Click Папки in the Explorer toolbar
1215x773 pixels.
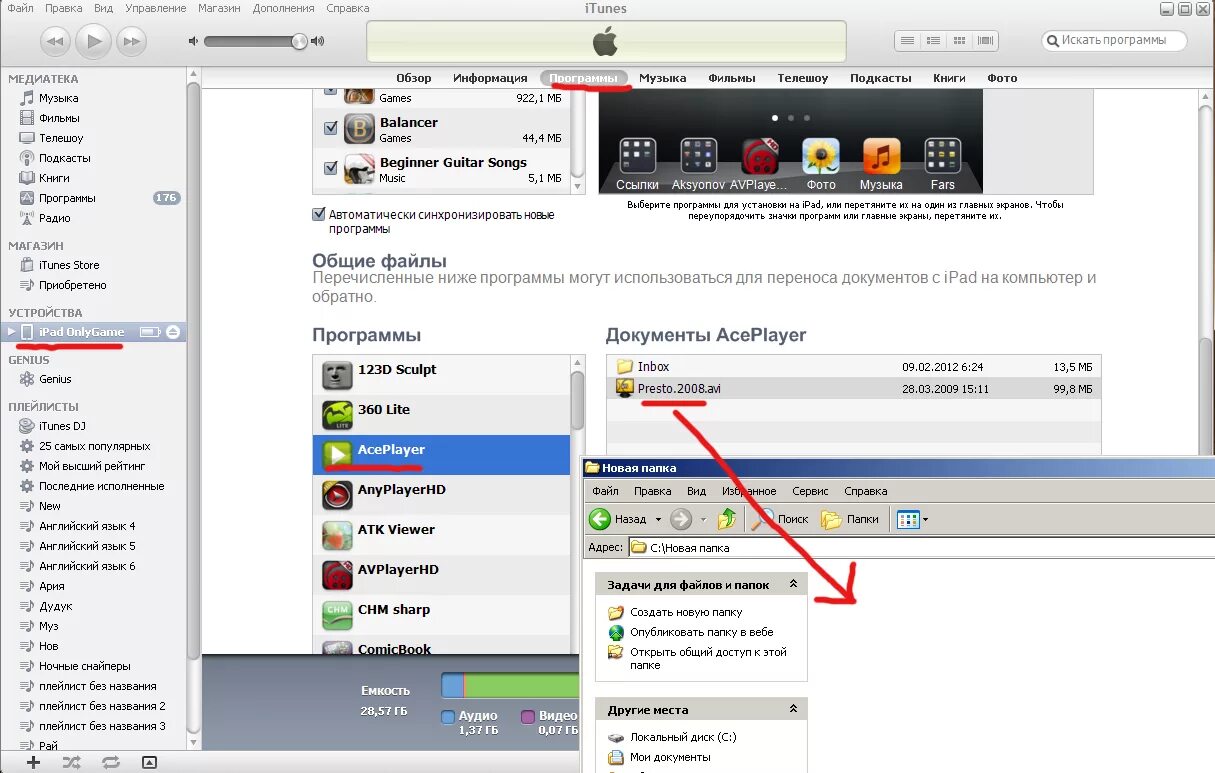[x=850, y=519]
